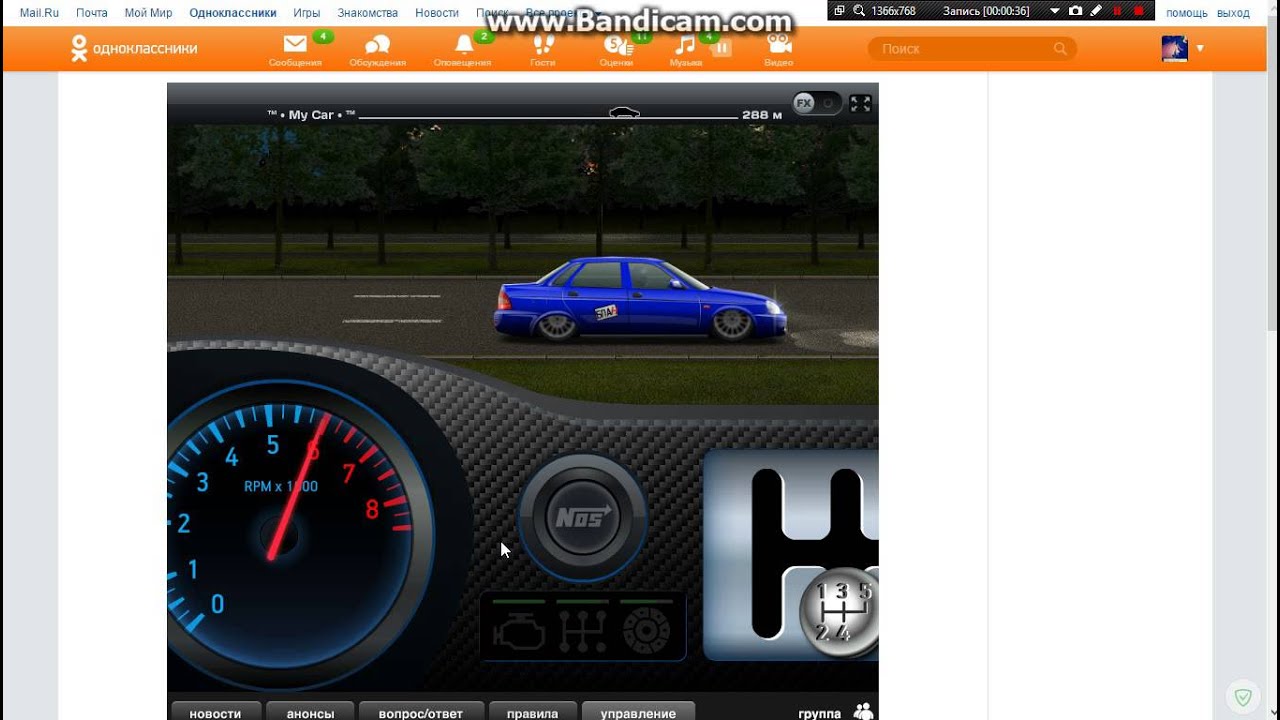The image size is (1280, 720).
Task: Open the группа people icon
Action: click(x=864, y=712)
